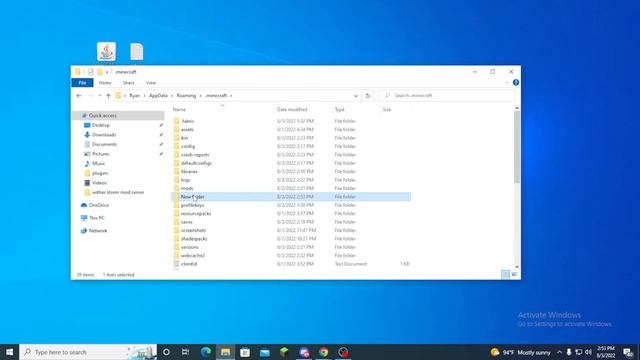Open the Java icon on the desktop
The height and width of the screenshot is (360, 640).
pos(106,52)
